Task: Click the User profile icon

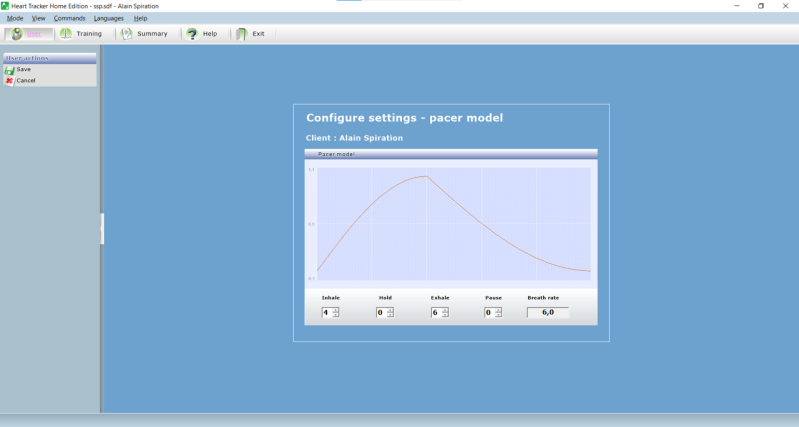Action: [x=17, y=34]
